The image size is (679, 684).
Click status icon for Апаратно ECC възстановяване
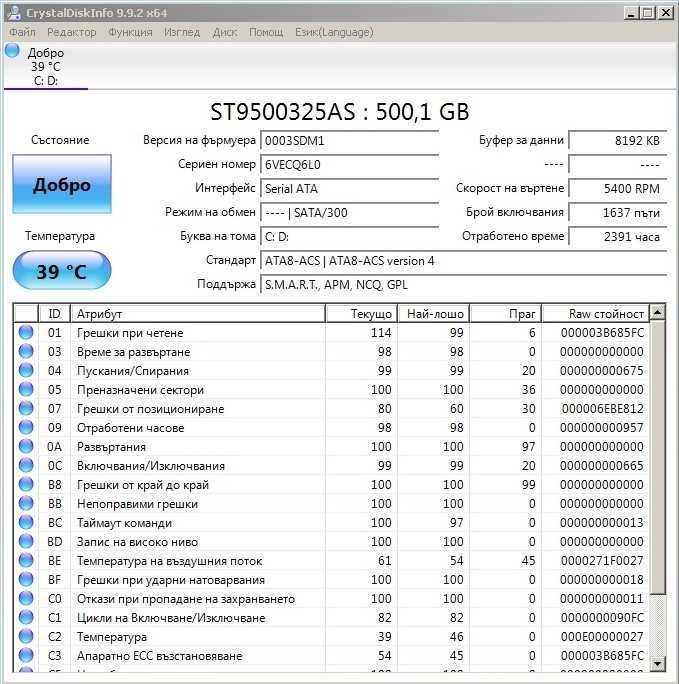pos(26,655)
